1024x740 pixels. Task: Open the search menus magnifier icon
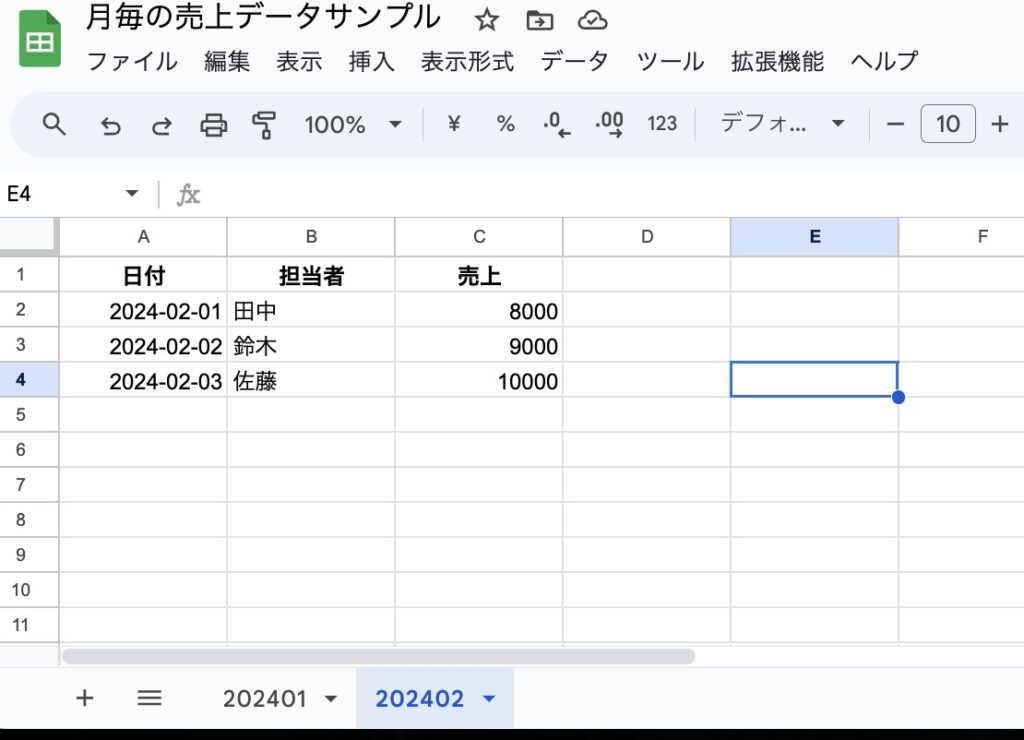click(54, 124)
